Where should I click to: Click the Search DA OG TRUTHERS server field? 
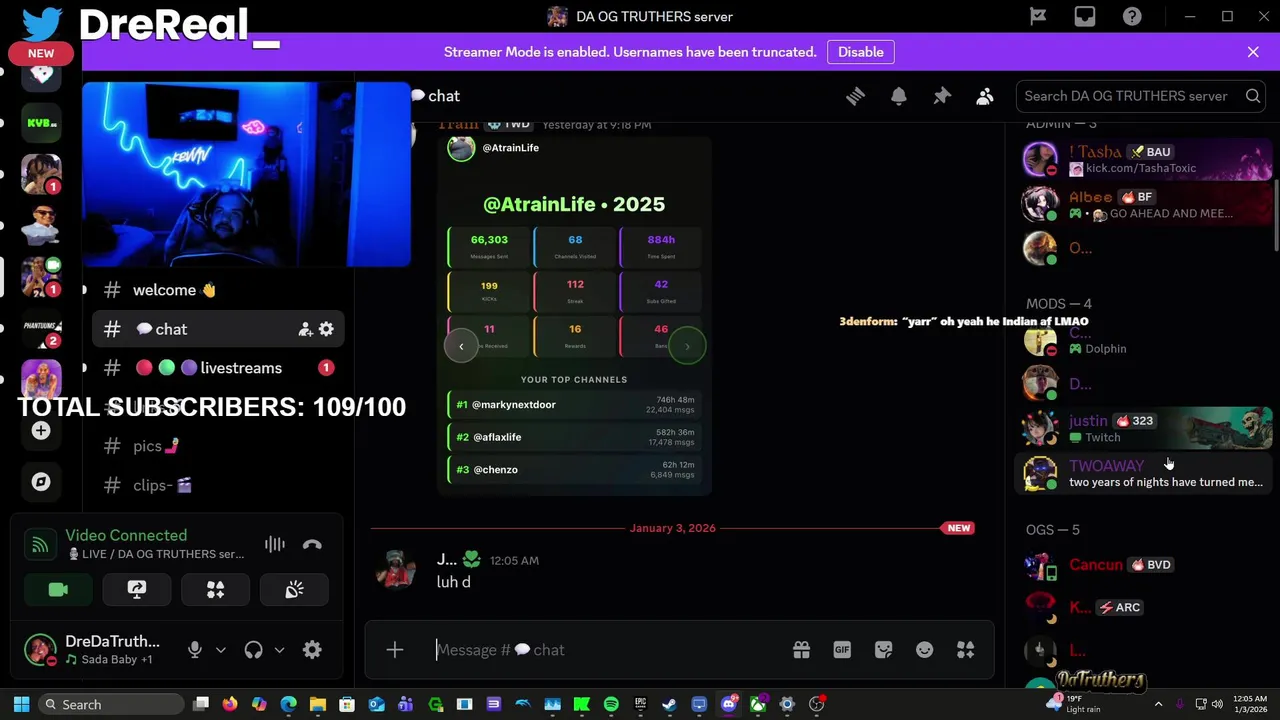[x=1141, y=96]
